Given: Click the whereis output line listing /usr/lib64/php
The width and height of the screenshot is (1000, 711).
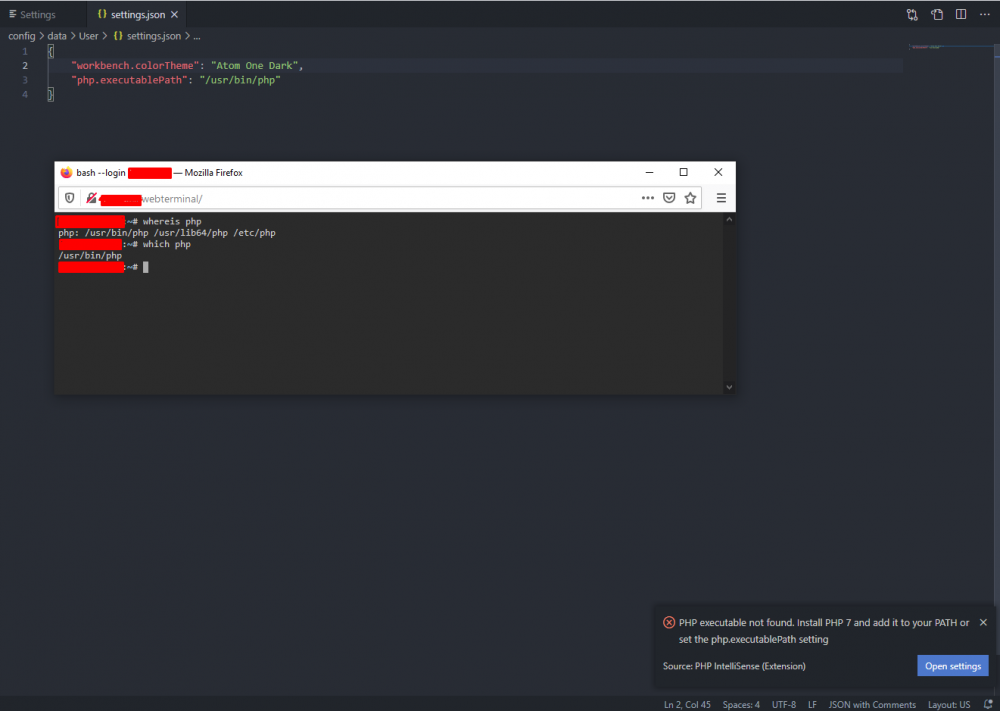Looking at the screenshot, I should tap(167, 233).
